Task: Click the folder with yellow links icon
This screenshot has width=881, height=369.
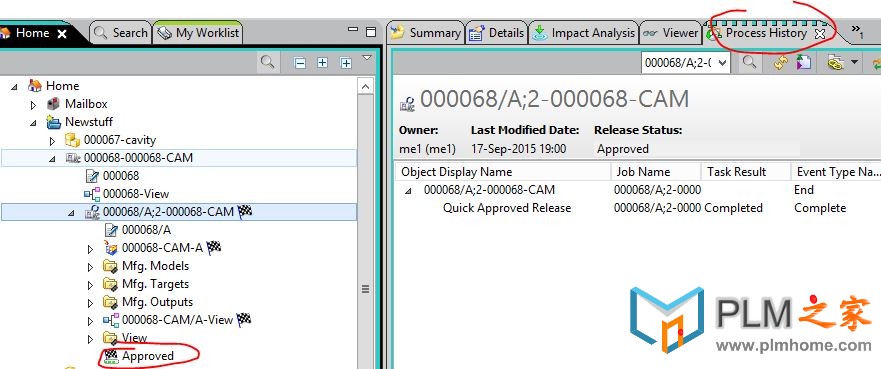Action: [836, 62]
